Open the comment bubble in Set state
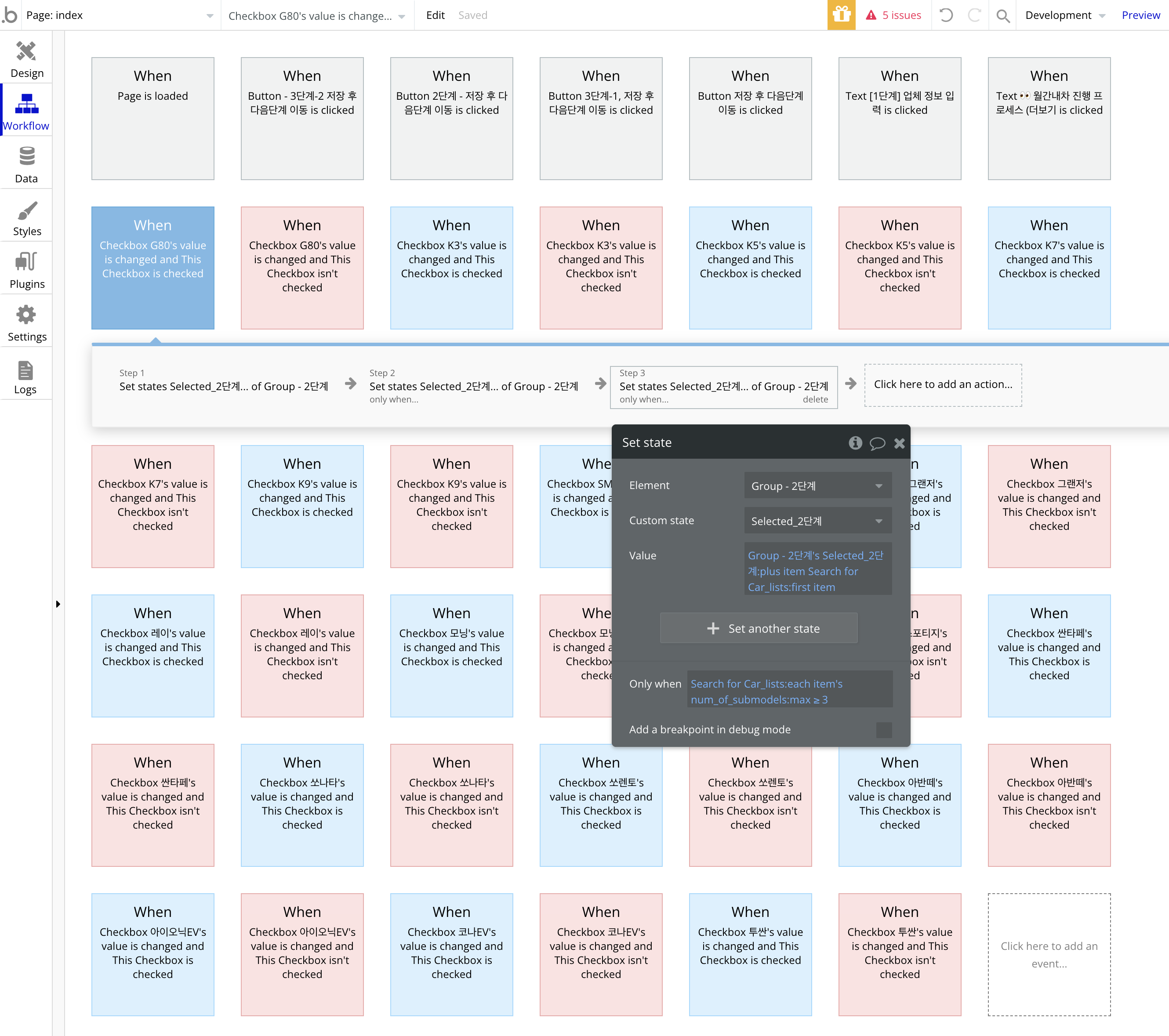This screenshot has height=1036, width=1169. (877, 443)
